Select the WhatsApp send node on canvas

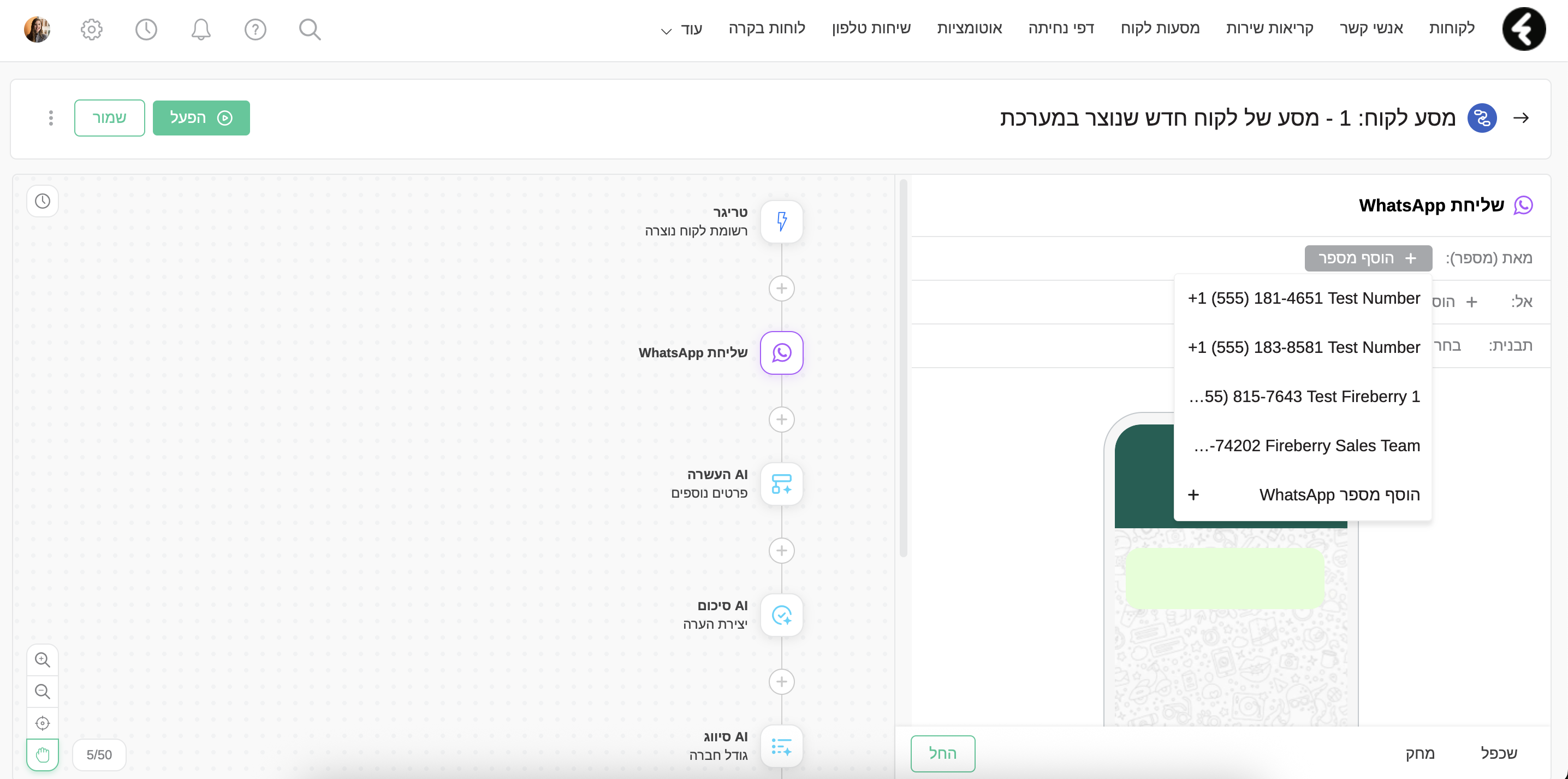tap(782, 353)
